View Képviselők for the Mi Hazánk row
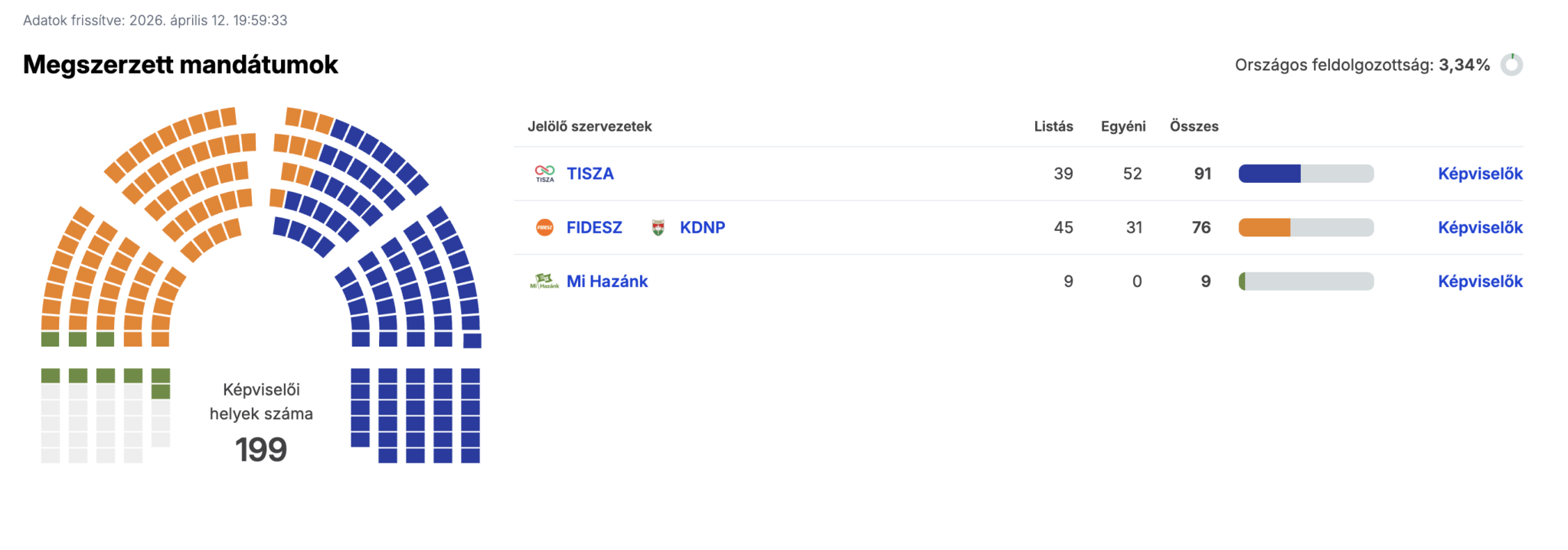This screenshot has width=1568, height=550. pos(1479,282)
